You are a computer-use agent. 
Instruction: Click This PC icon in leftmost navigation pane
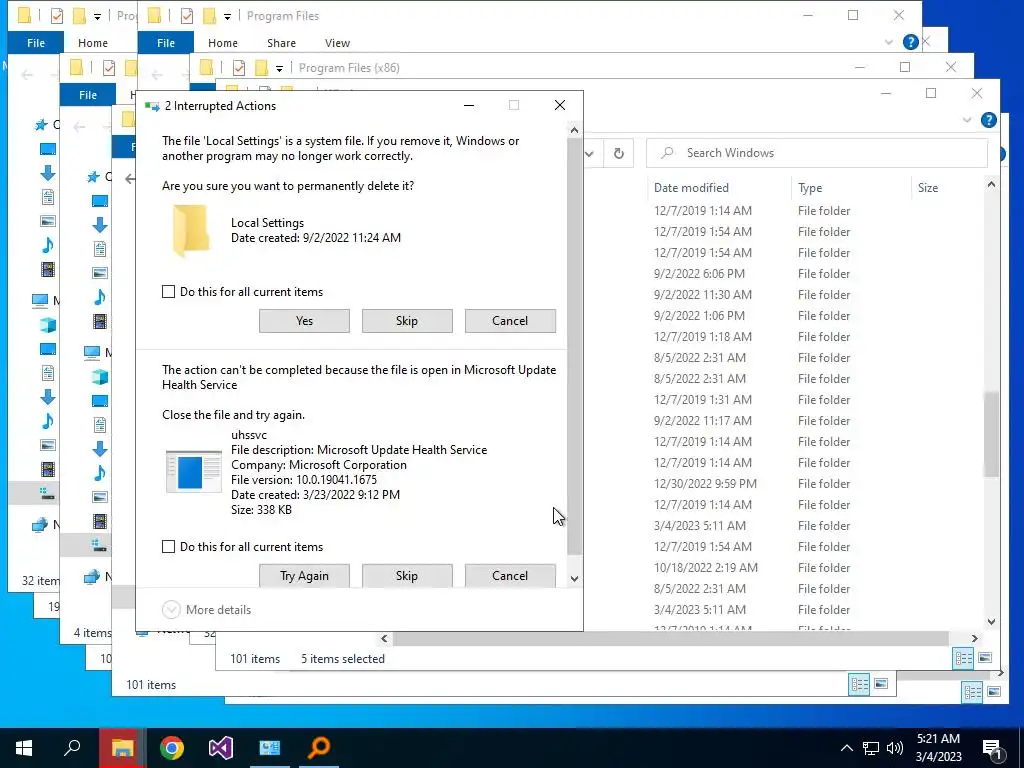(40, 300)
